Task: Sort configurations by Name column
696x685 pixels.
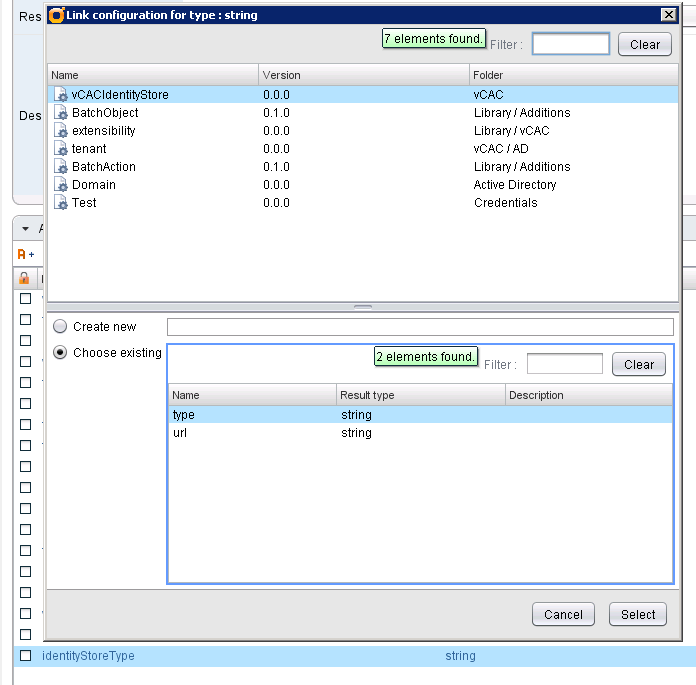Action: (153, 75)
